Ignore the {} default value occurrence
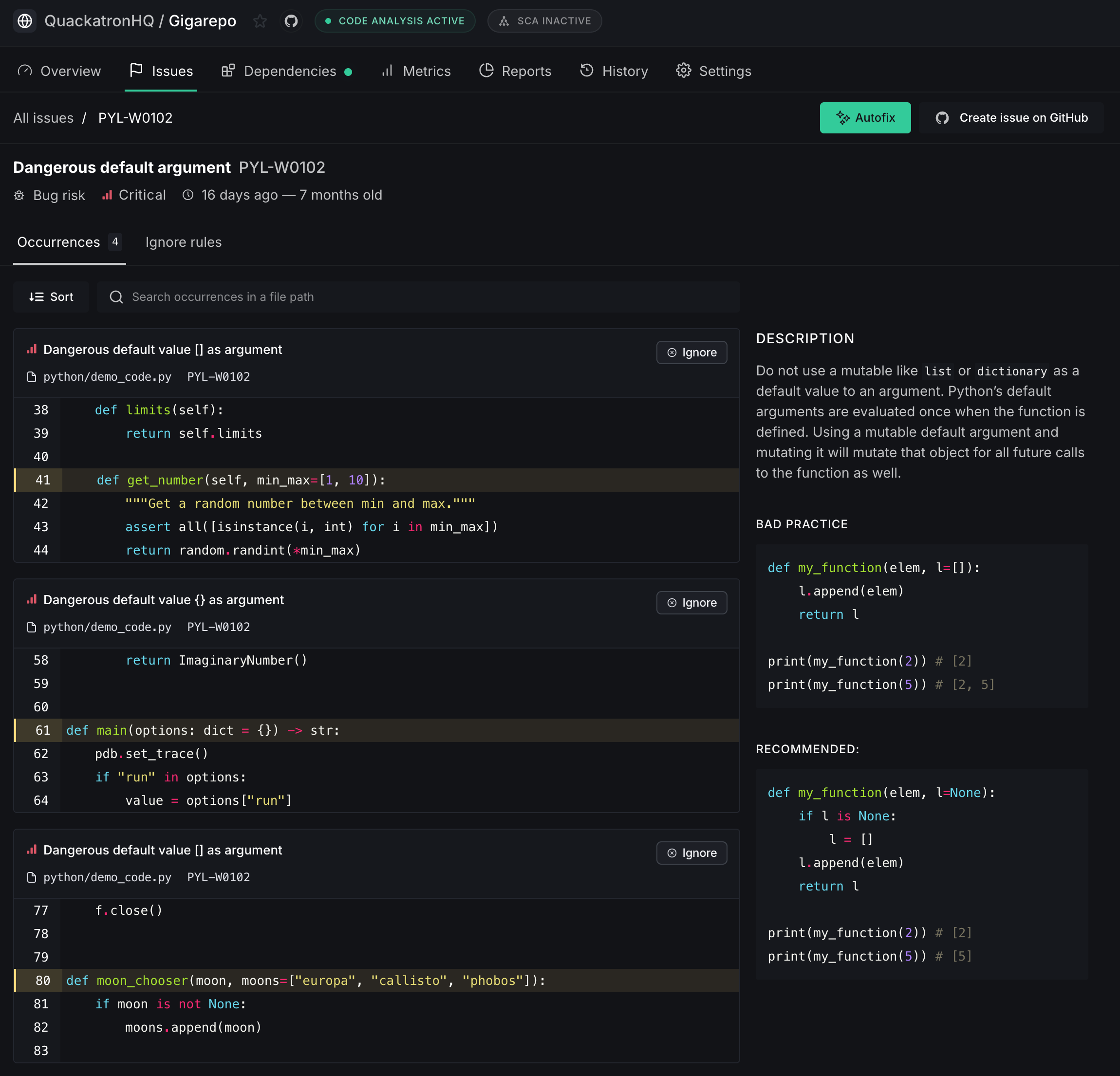 691,603
